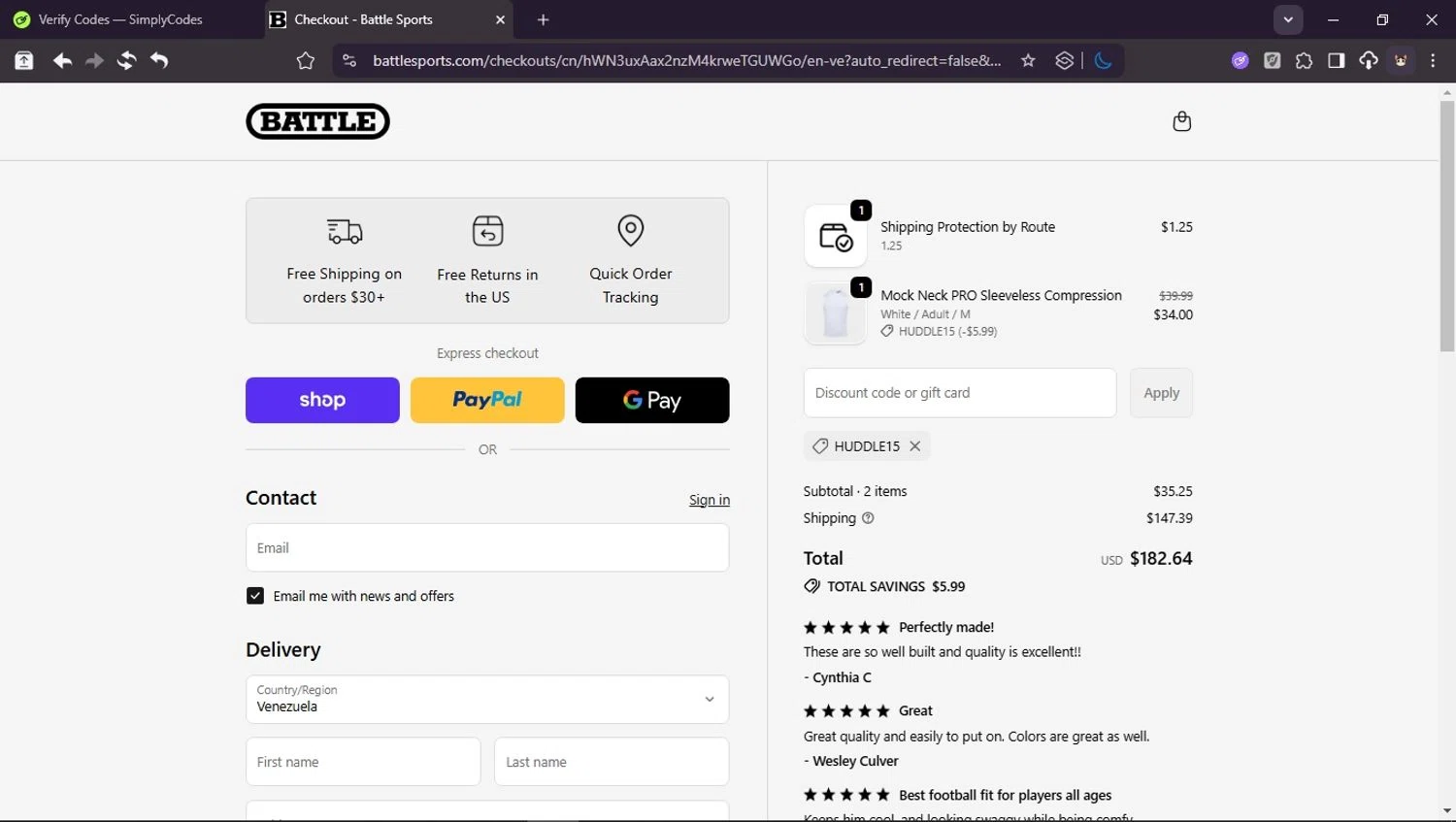Viewport: 1456px width, 822px height.
Task: Click the Shipping $147.39 amount
Action: tap(1170, 518)
